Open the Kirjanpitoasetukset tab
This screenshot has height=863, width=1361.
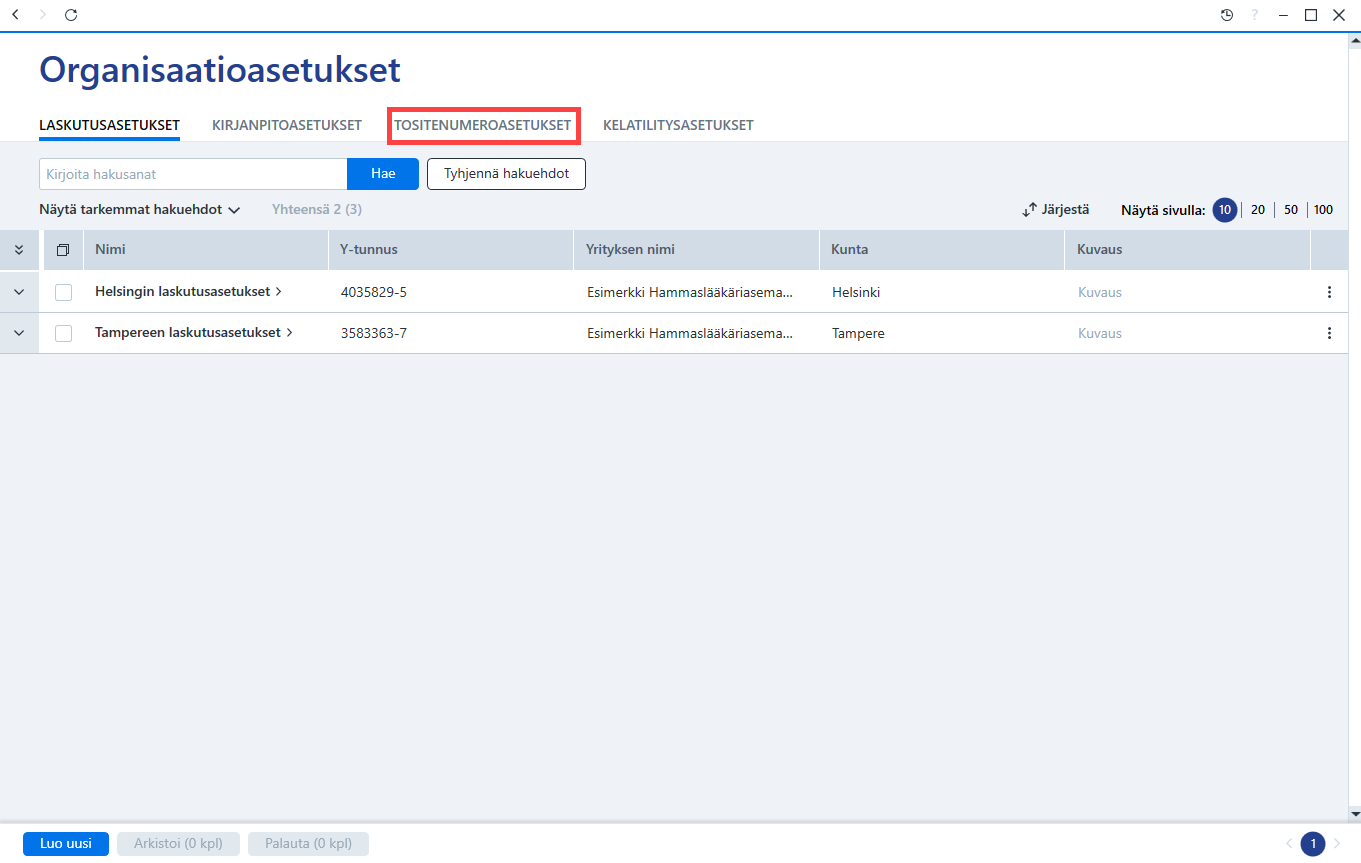pos(287,125)
